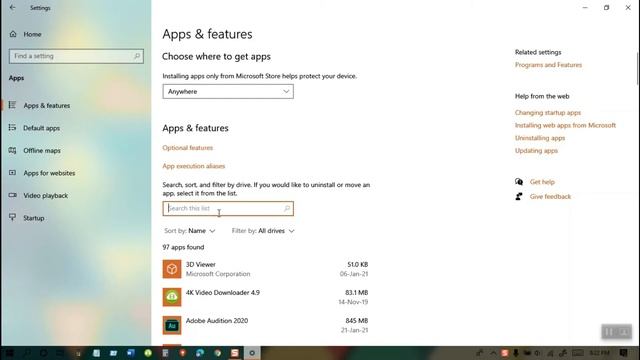
Task: Select 4K Video Downloader 4.9 icon
Action: click(172, 297)
